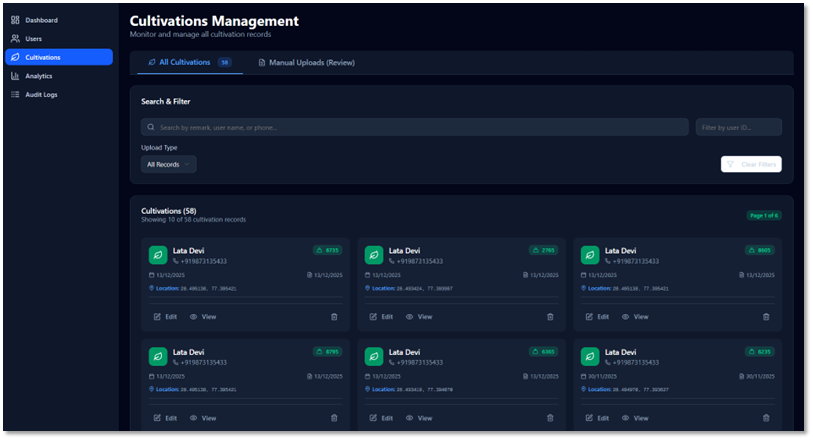Focus the search by remark field

[414, 127]
